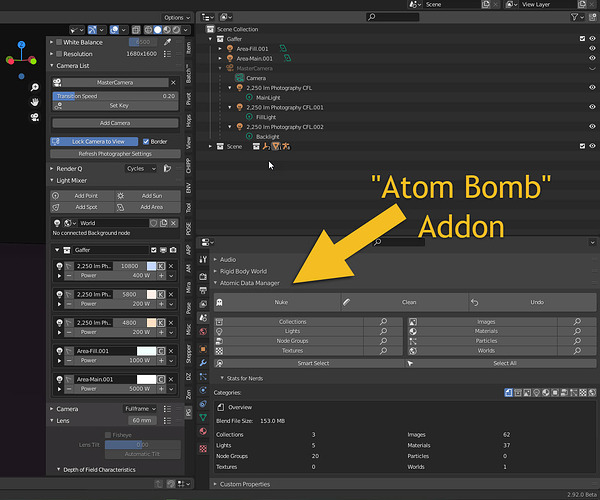Click the Clean button

(x=405, y=302)
